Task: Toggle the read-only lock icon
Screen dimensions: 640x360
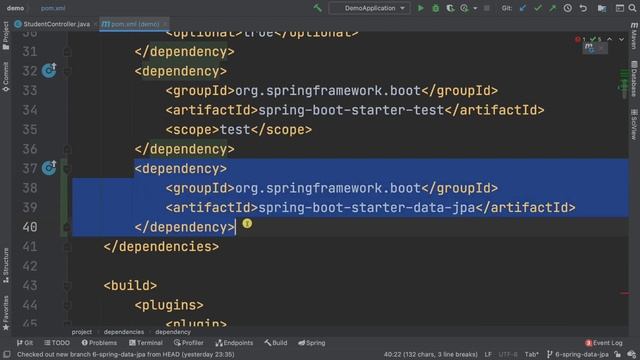Action: point(618,354)
